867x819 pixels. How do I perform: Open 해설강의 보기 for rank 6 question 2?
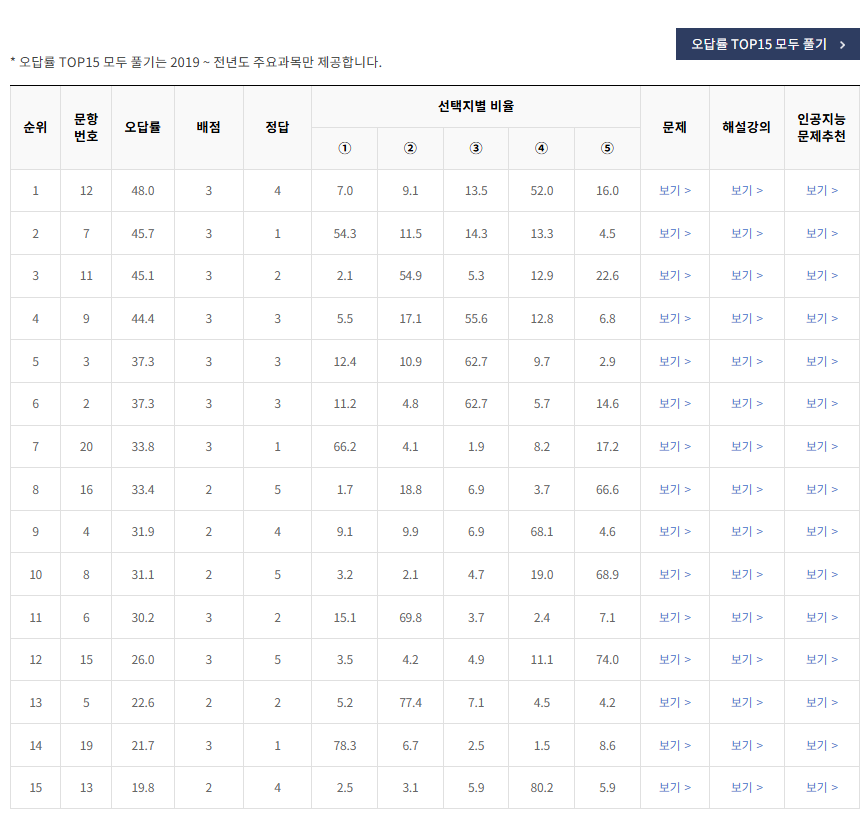(747, 404)
